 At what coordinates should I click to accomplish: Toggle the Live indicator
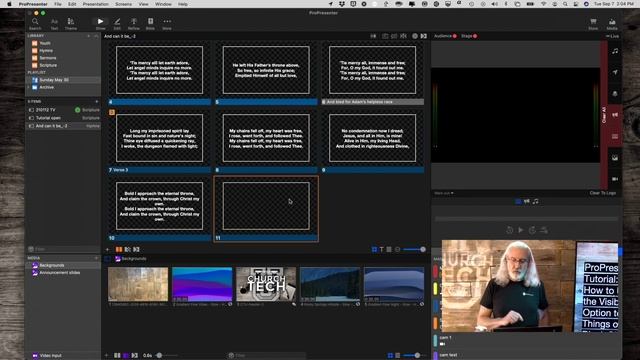pos(612,36)
